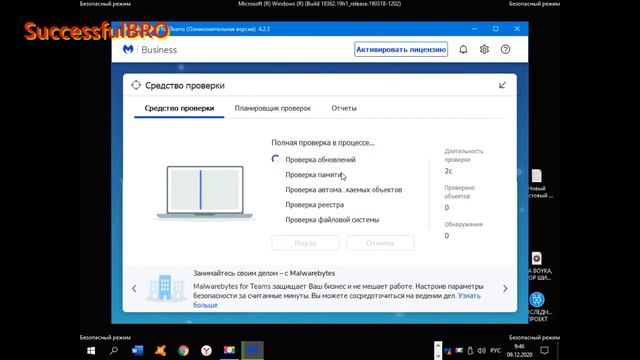
Task: Show previous promo banner
Action: [134, 289]
